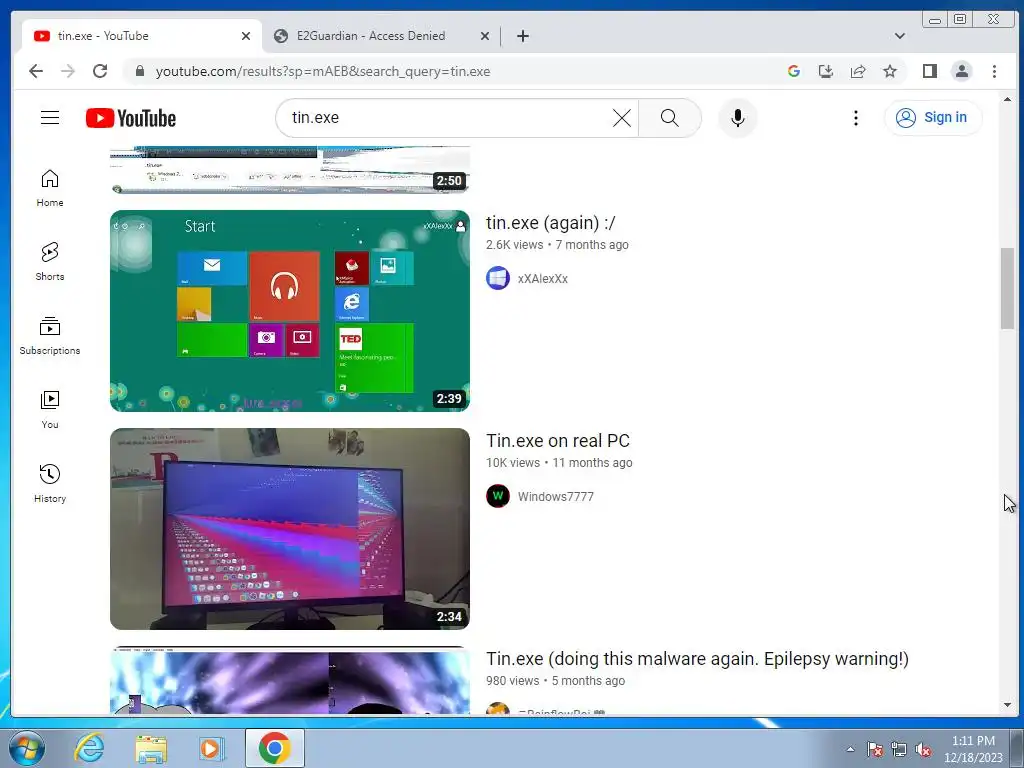The image size is (1024, 768).
Task: Open the Epilepsy warning video thumbnail
Action: pyautogui.click(x=289, y=680)
